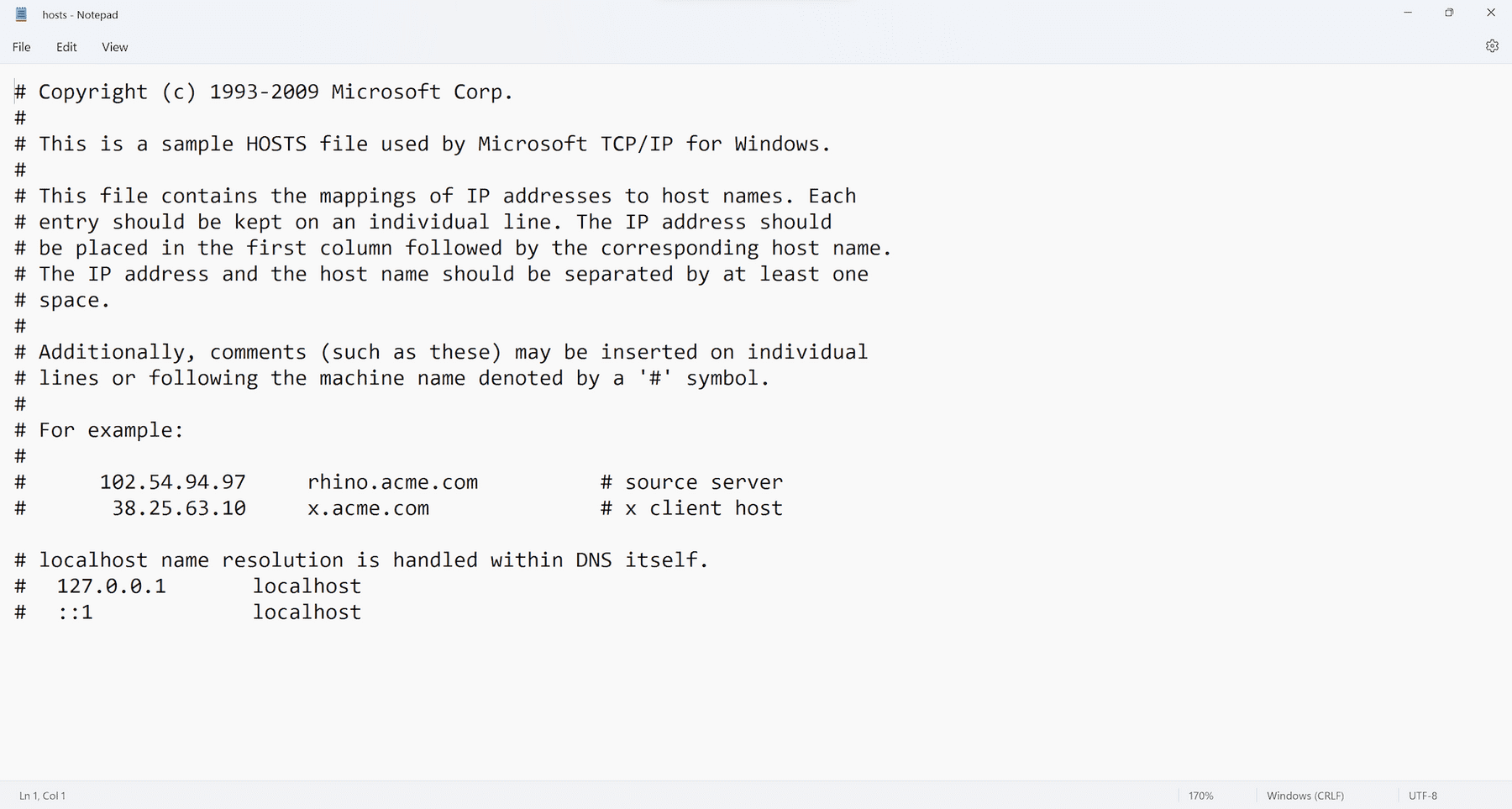The image size is (1512, 809).
Task: Open Notepad settings via gear icon
Action: tap(1492, 46)
